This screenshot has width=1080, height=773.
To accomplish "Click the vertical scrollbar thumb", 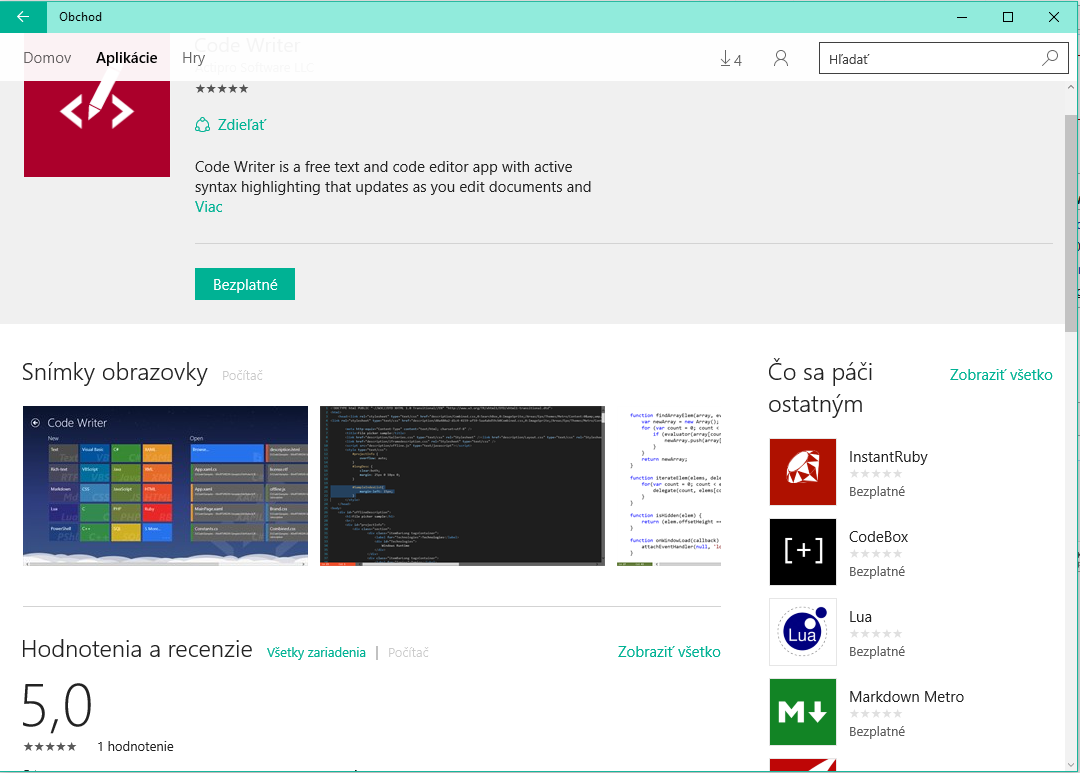I will click(1070, 222).
